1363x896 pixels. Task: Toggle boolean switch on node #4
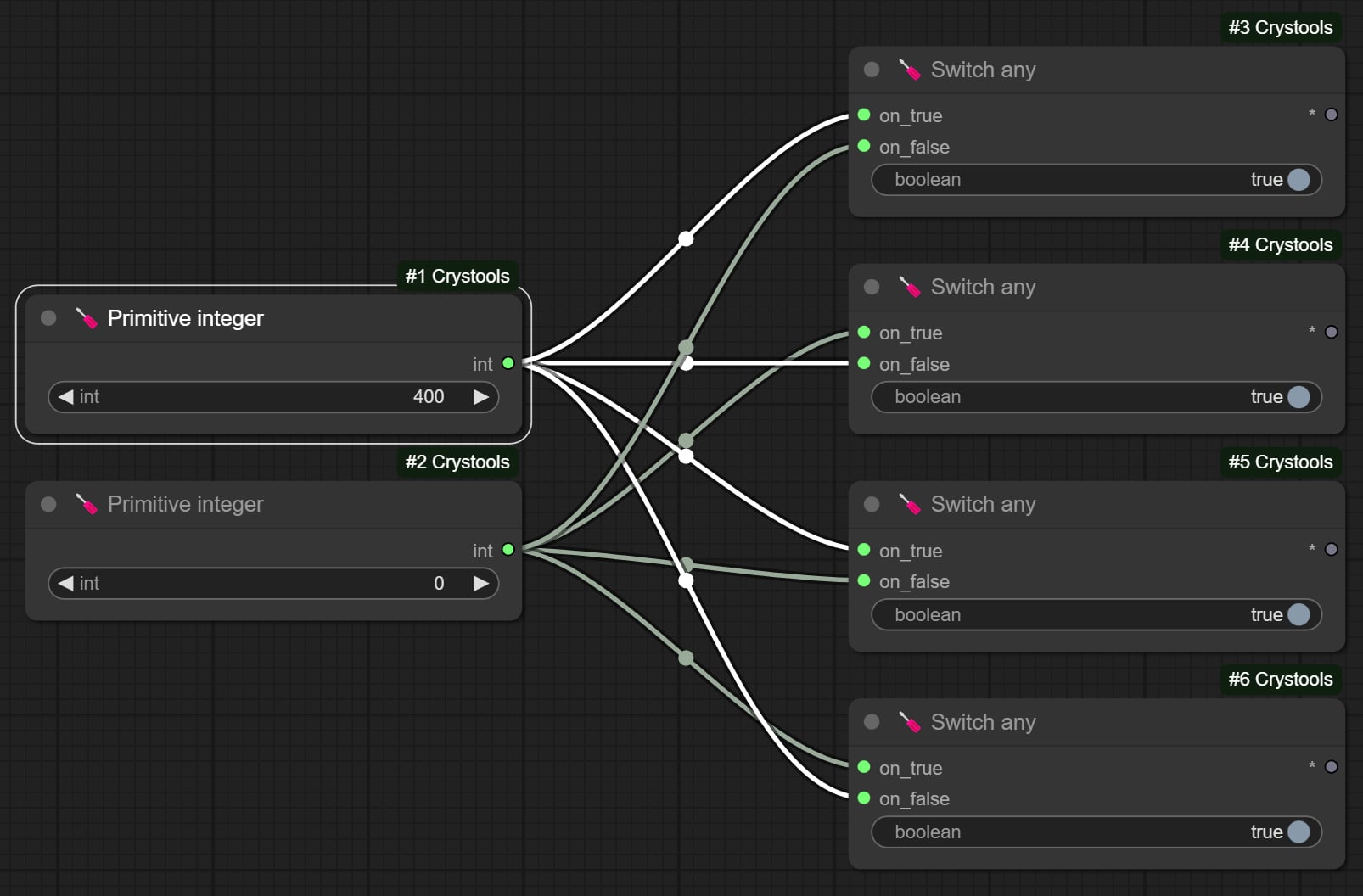coord(1097,396)
